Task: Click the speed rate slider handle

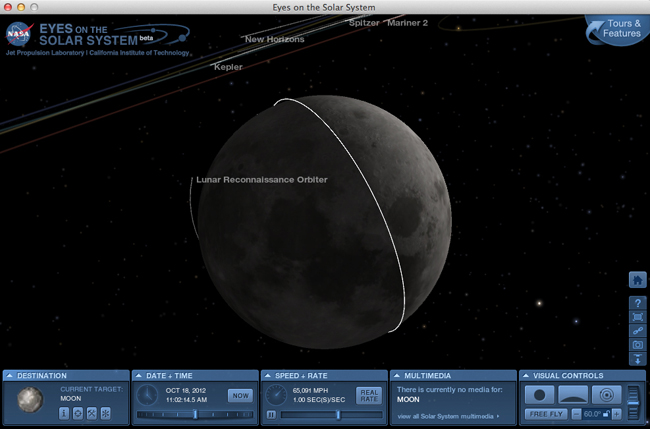Action: pos(338,413)
